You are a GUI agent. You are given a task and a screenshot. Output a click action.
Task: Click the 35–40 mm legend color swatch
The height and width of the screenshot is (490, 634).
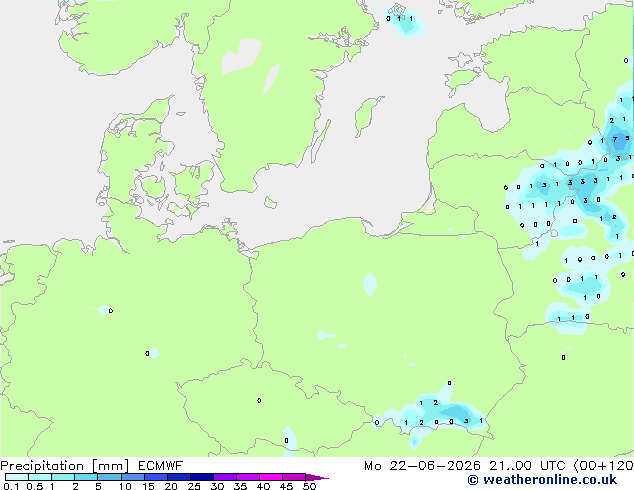(x=247, y=477)
